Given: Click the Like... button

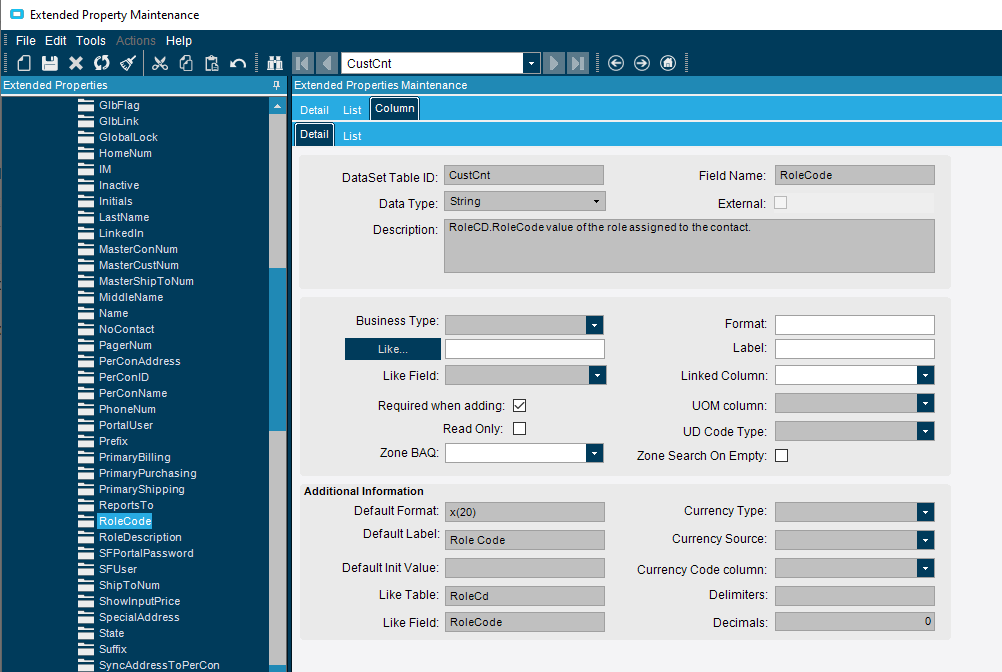Looking at the screenshot, I should (392, 349).
